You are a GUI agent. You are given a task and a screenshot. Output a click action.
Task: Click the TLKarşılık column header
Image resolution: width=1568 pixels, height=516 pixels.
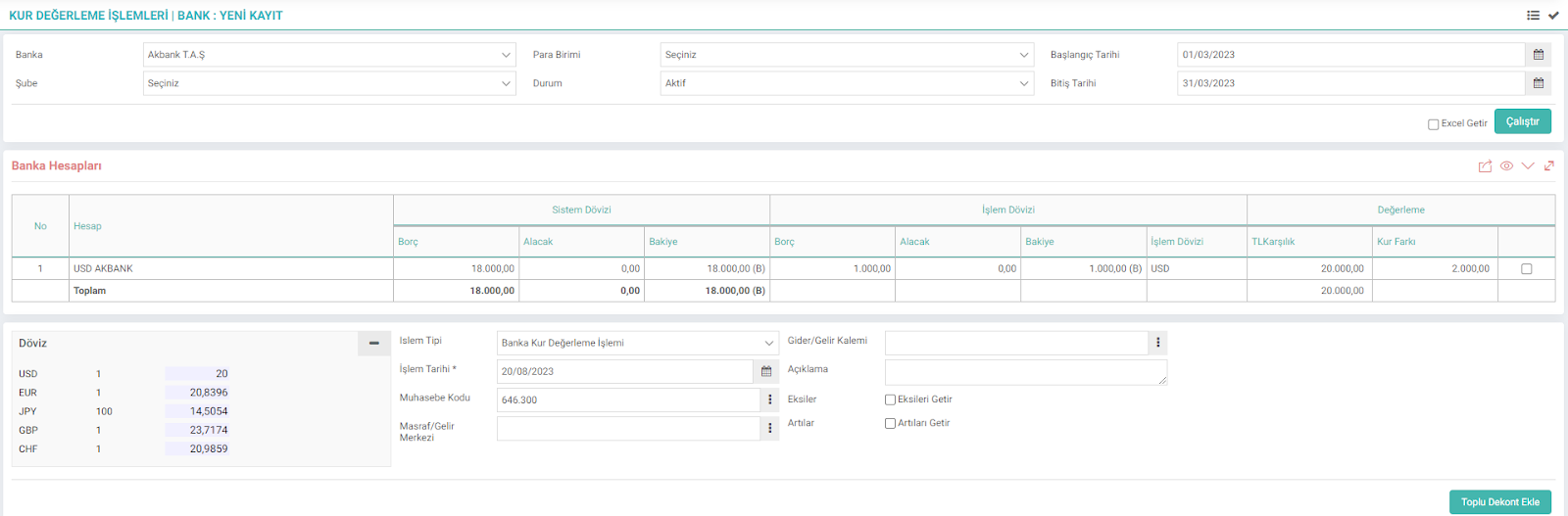point(1309,242)
